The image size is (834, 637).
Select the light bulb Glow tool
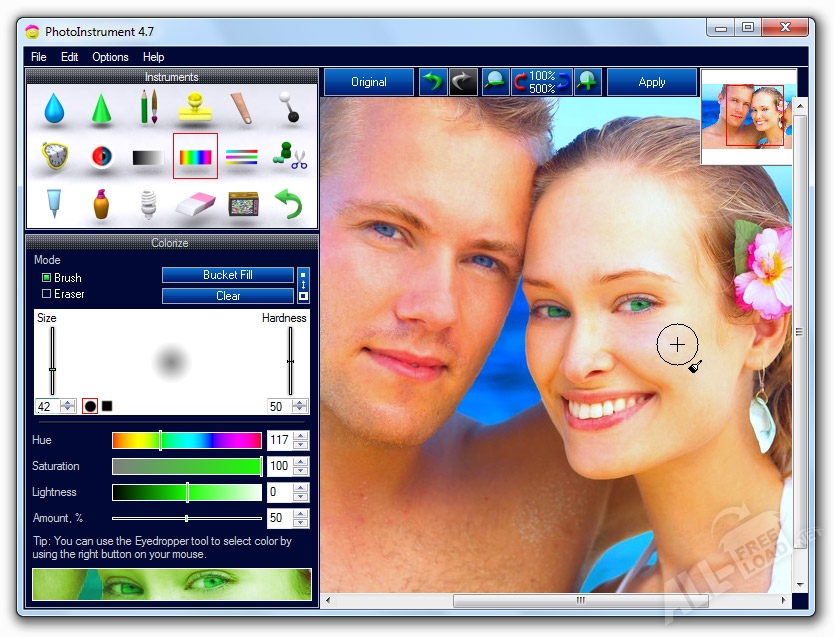coord(148,204)
